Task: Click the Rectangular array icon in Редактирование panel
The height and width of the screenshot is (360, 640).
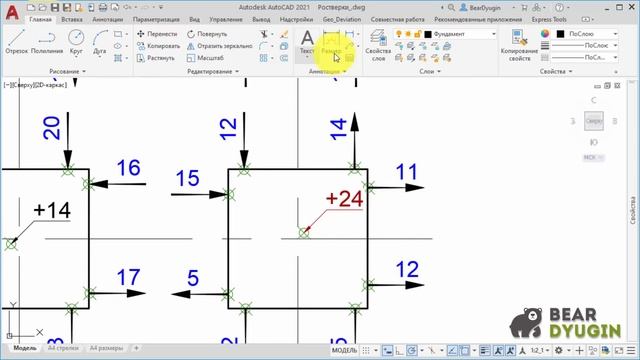Action: pyautogui.click(x=264, y=58)
